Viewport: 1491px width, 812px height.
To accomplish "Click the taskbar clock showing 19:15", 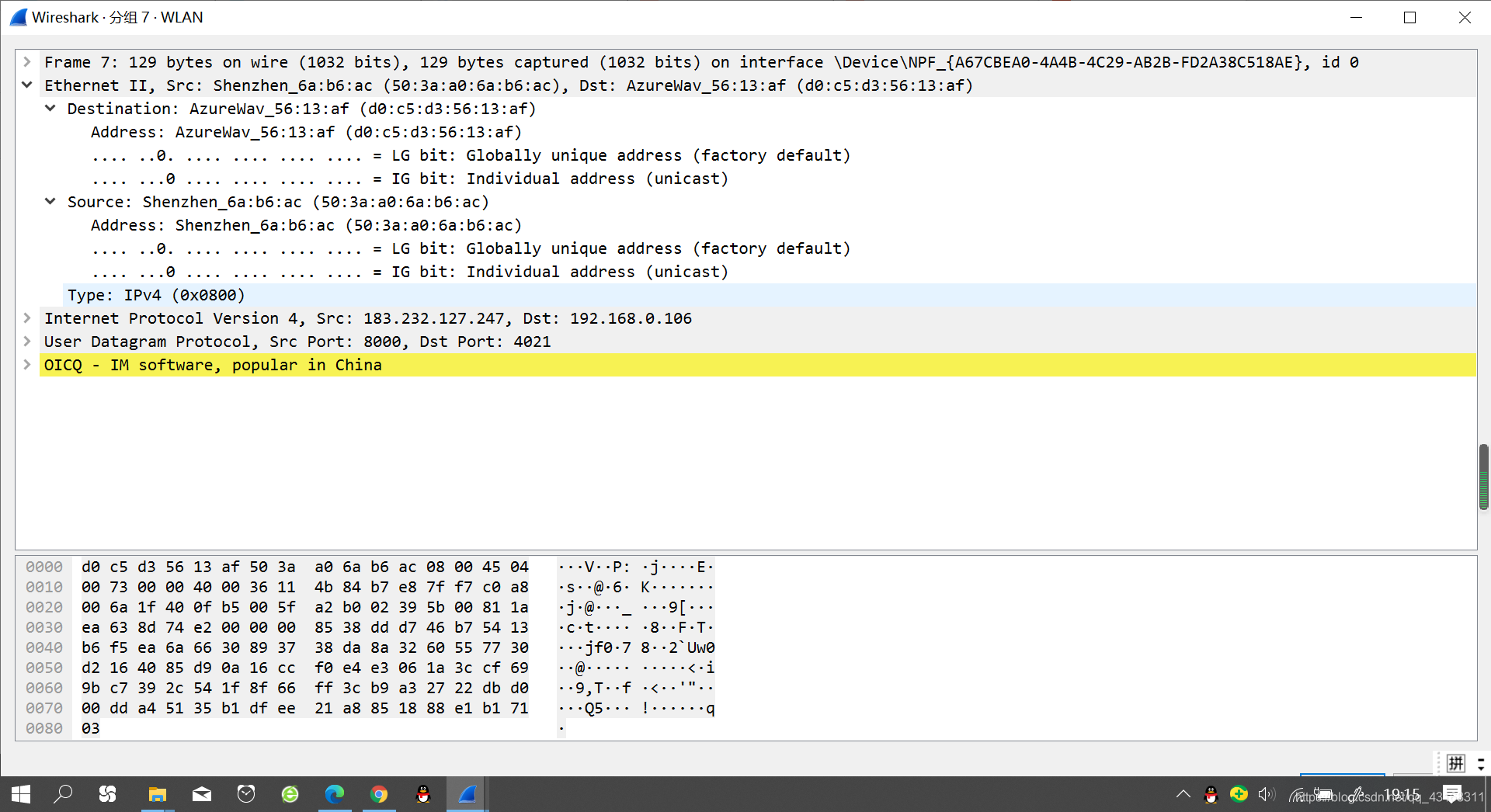I will pyautogui.click(x=1402, y=794).
